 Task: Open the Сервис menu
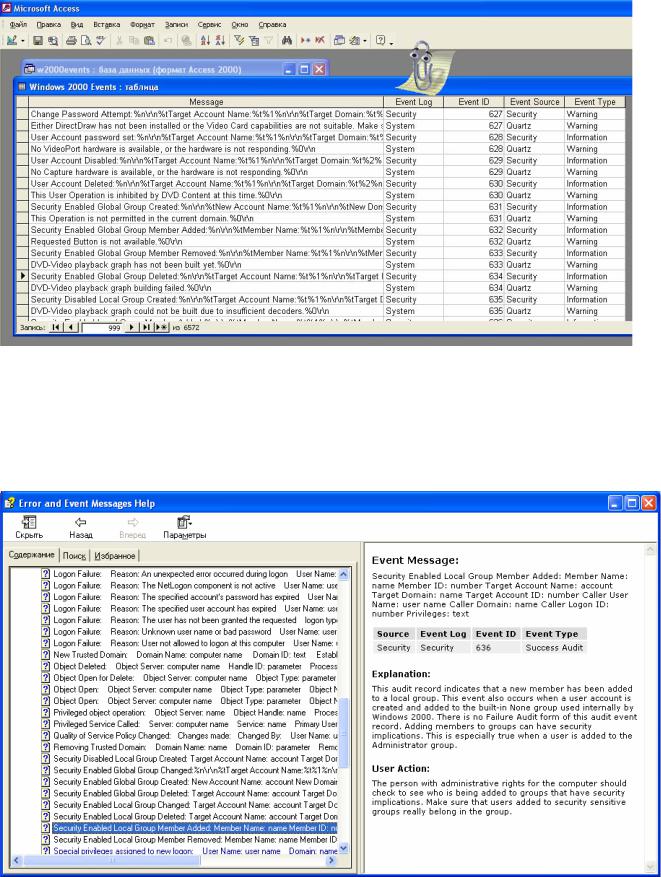coord(210,25)
